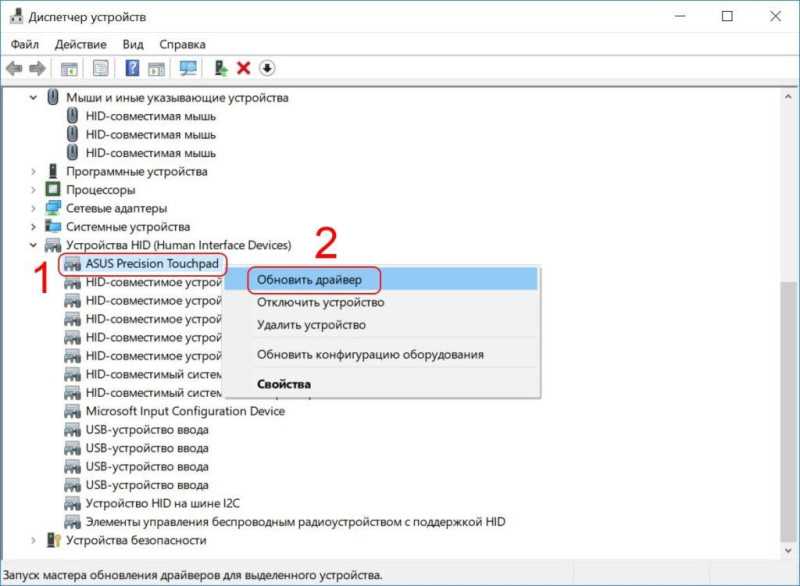Screen dimensions: 800x586
Task: Click the scan hardware monitor icon
Action: coord(188,68)
